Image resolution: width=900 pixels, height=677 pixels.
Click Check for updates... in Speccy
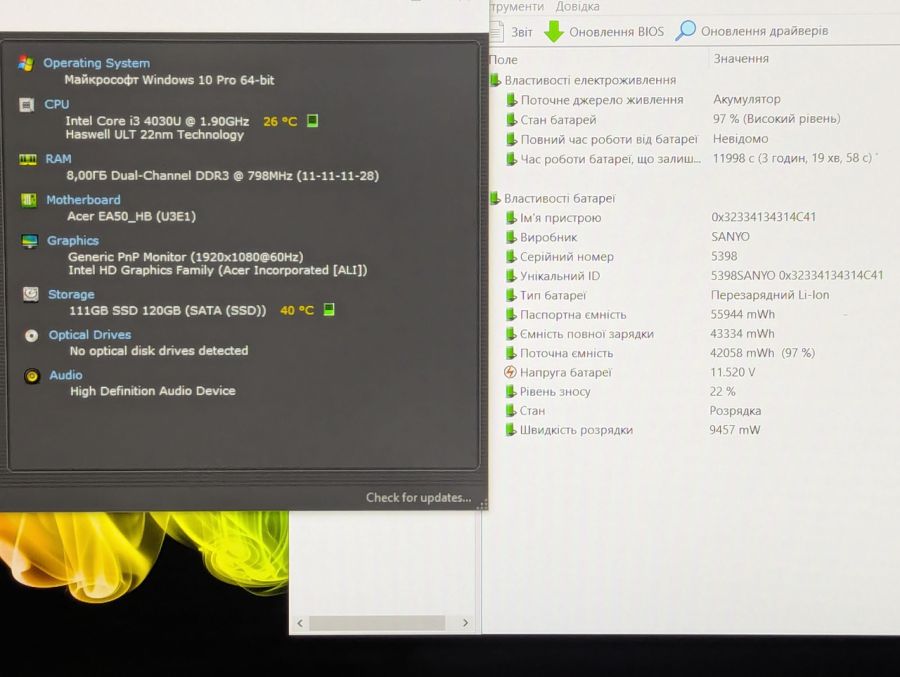click(418, 498)
